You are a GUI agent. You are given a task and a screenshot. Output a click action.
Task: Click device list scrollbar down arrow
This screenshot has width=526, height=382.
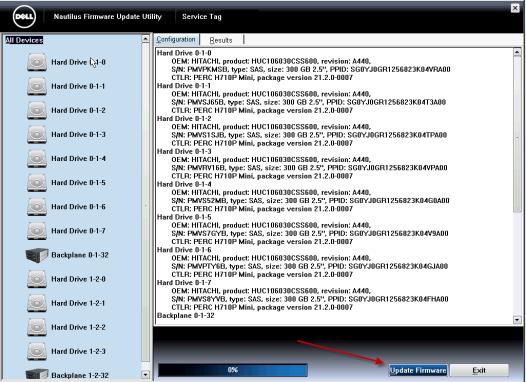pos(146,375)
